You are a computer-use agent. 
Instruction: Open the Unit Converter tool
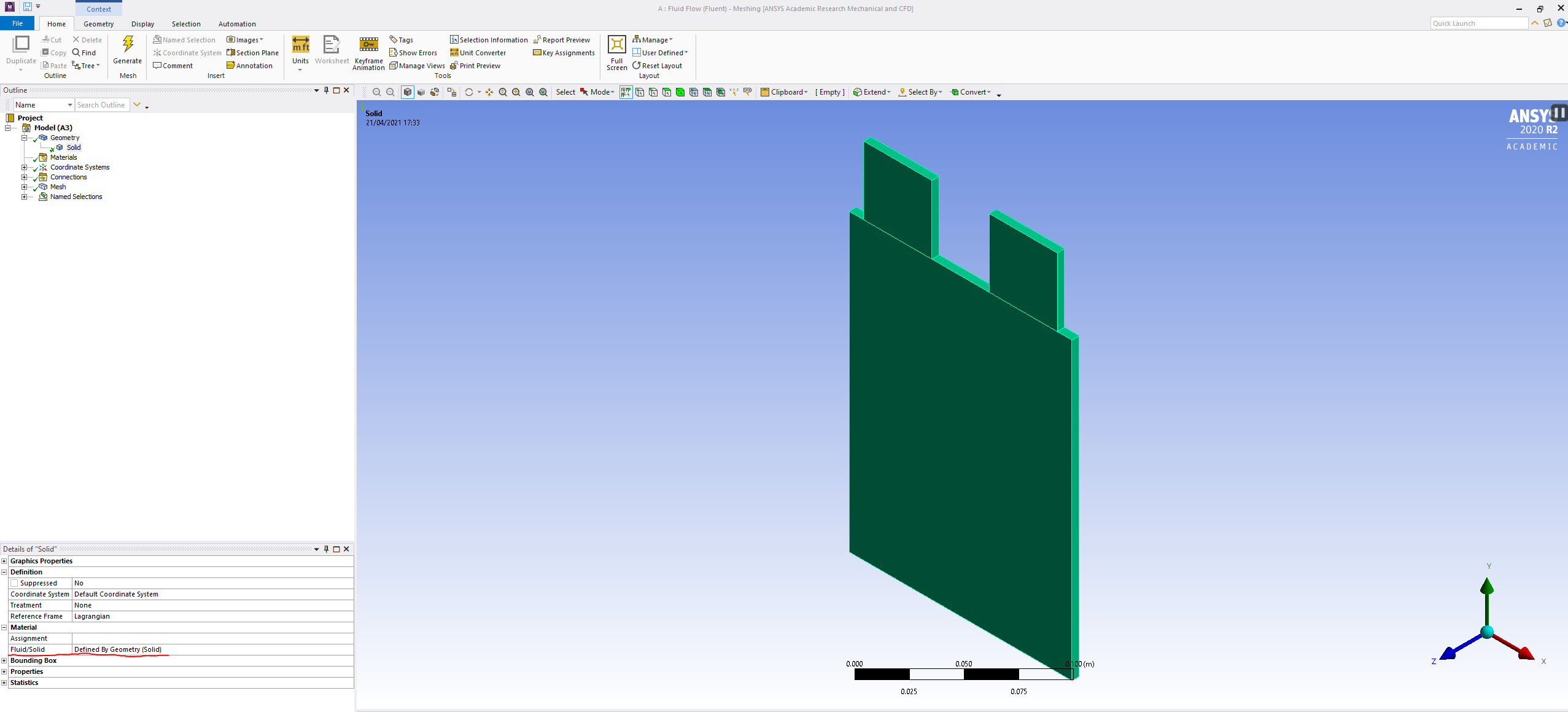coord(478,53)
